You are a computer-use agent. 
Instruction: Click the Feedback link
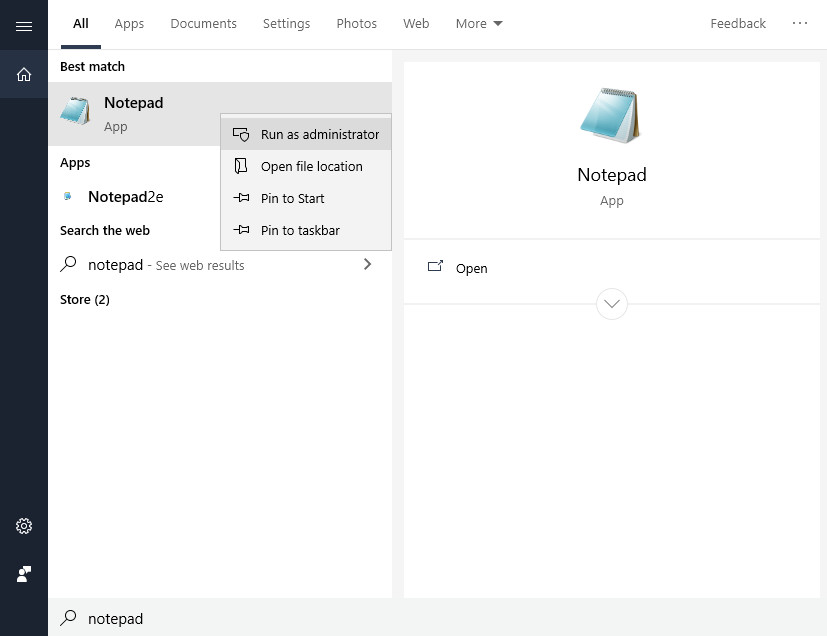tap(738, 24)
